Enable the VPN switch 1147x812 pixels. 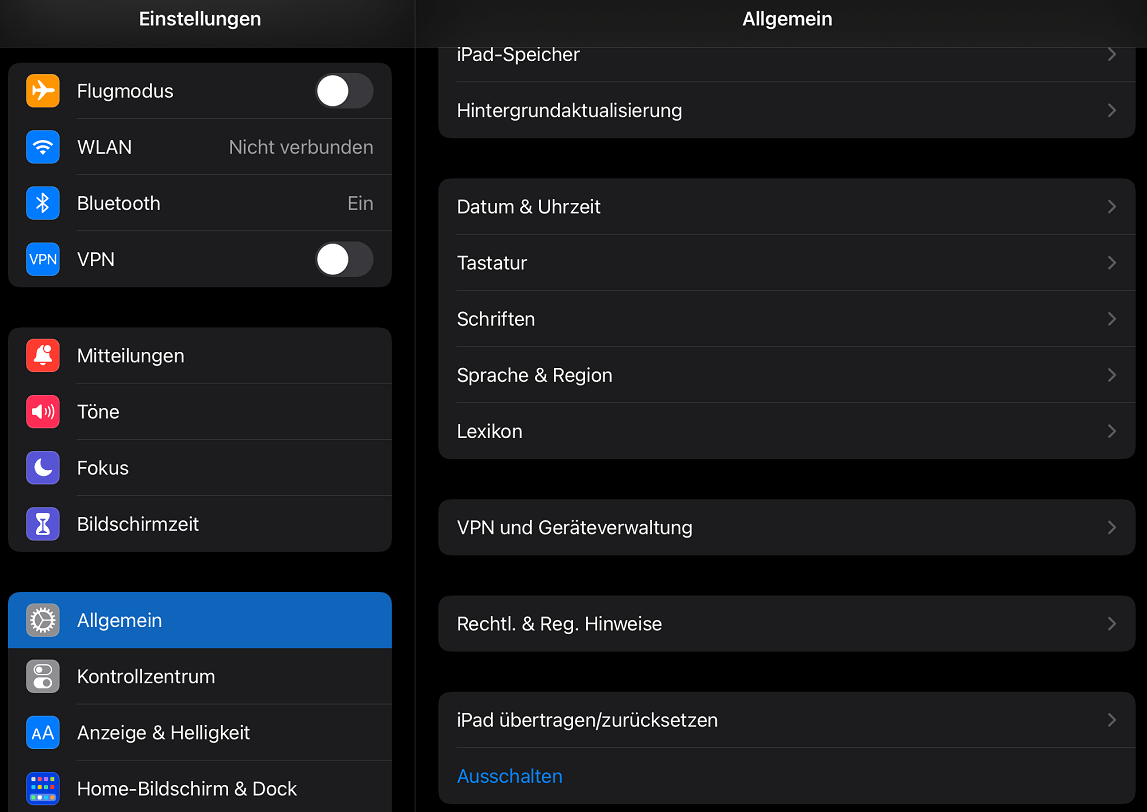pyautogui.click(x=344, y=259)
